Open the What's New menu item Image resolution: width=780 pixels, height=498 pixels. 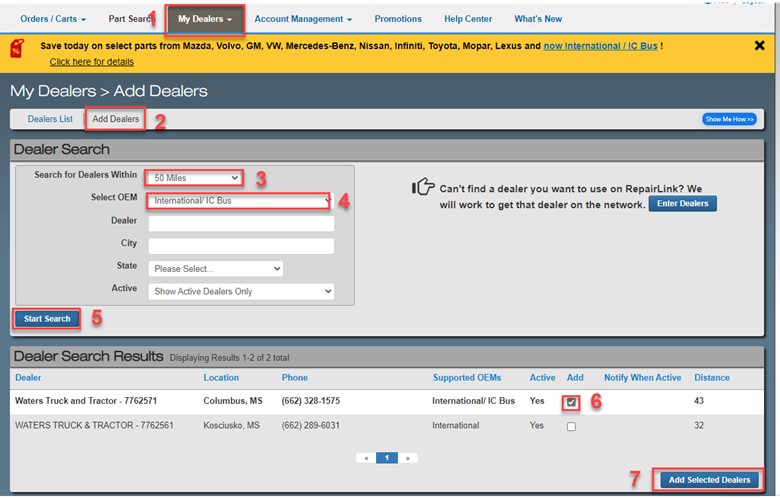pyautogui.click(x=538, y=19)
